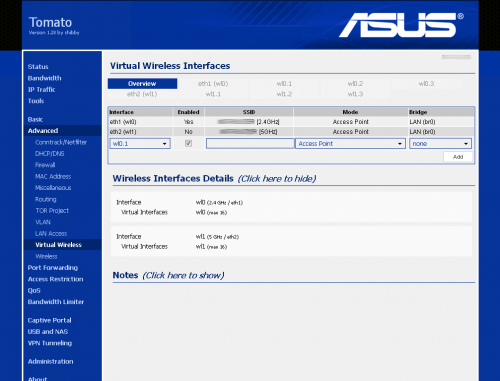This screenshot has height=381, width=500.
Task: Open the wl0.1 interface dropdown
Action: [x=140, y=144]
